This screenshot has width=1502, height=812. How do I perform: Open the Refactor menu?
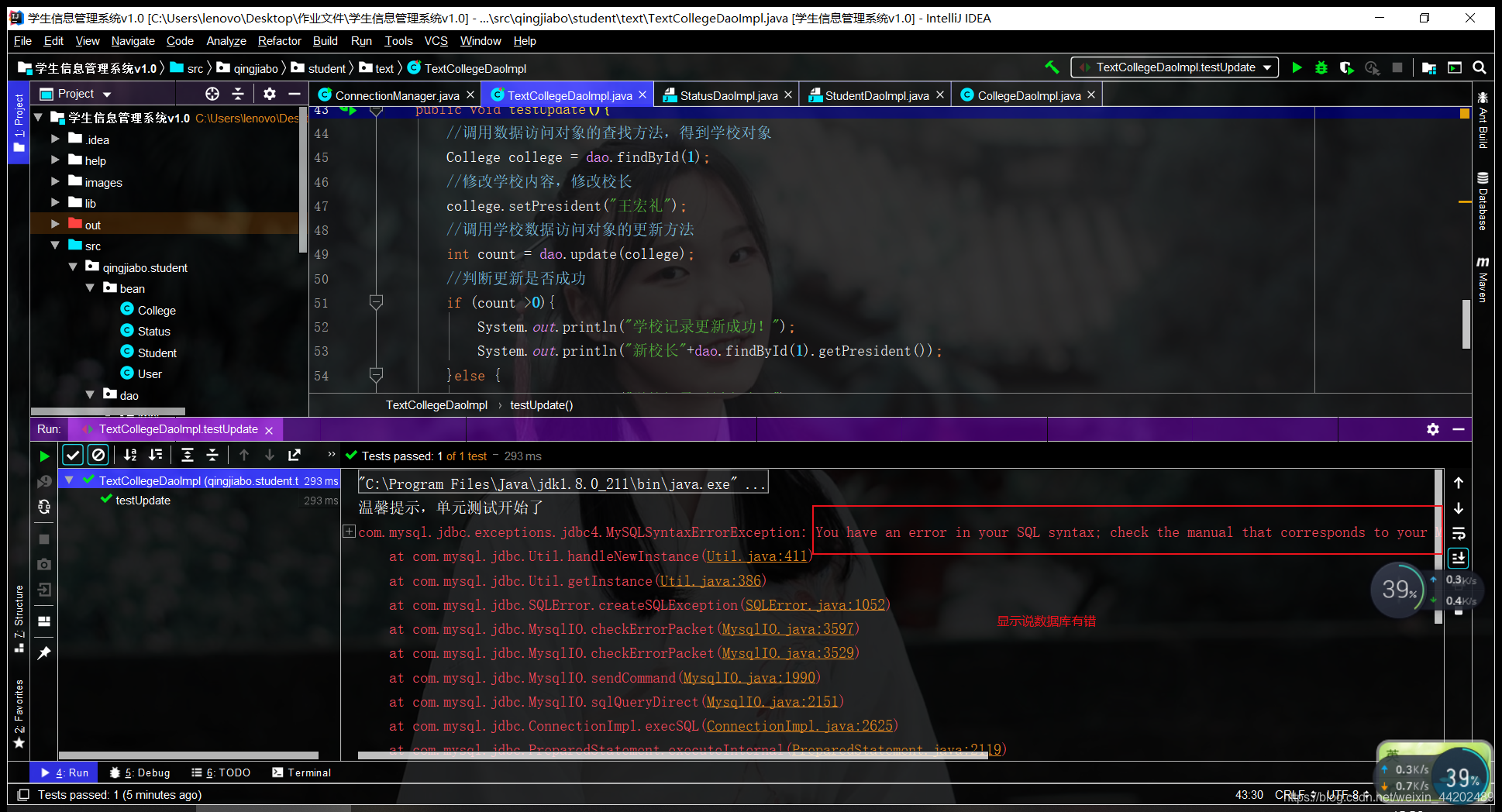tap(279, 41)
